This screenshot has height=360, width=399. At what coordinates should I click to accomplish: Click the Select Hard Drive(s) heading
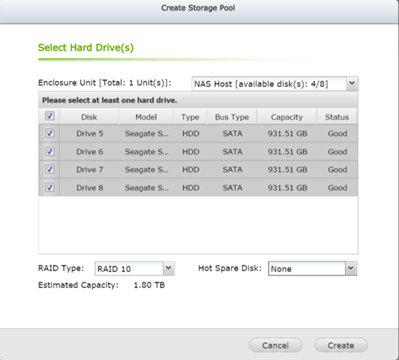pos(86,48)
